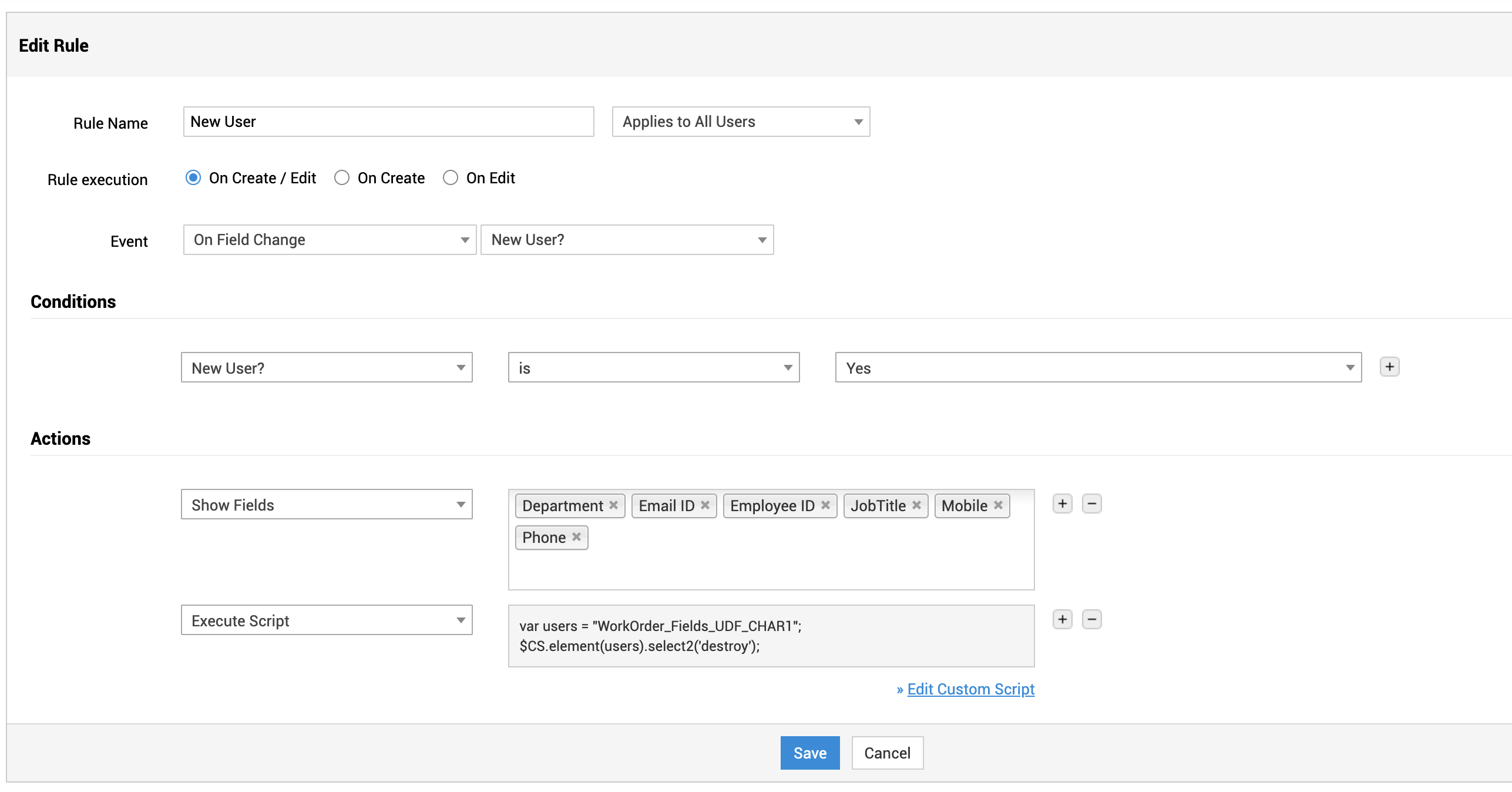Remove the Mobile field tag

[998, 505]
